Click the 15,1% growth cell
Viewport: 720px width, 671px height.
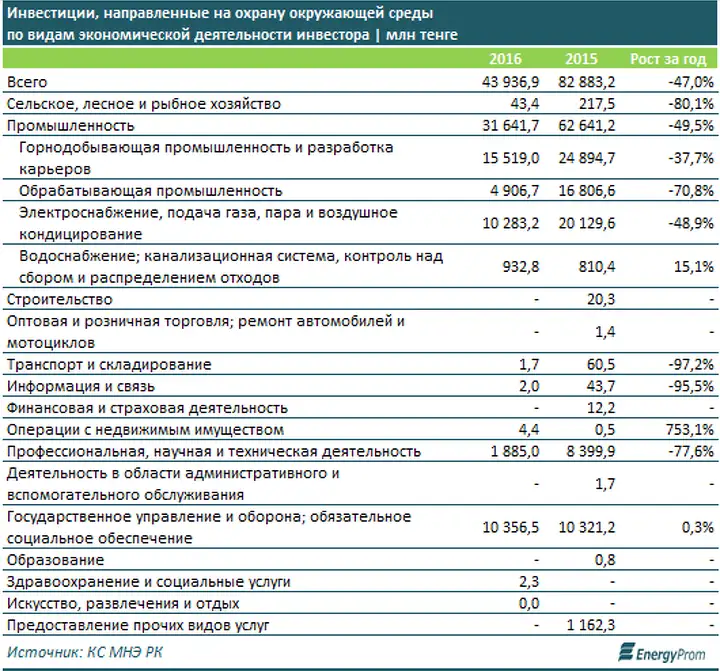click(694, 267)
